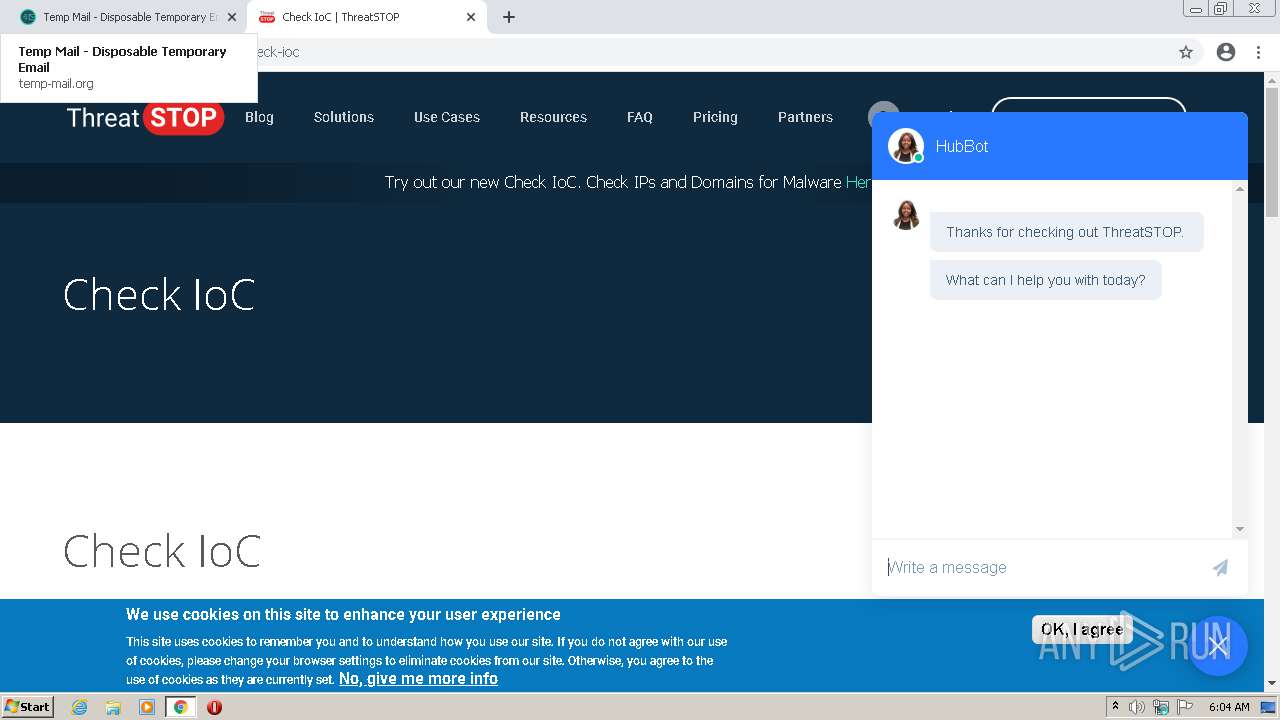
Task: Click the Show Desktop tray button
Action: tap(1268, 707)
